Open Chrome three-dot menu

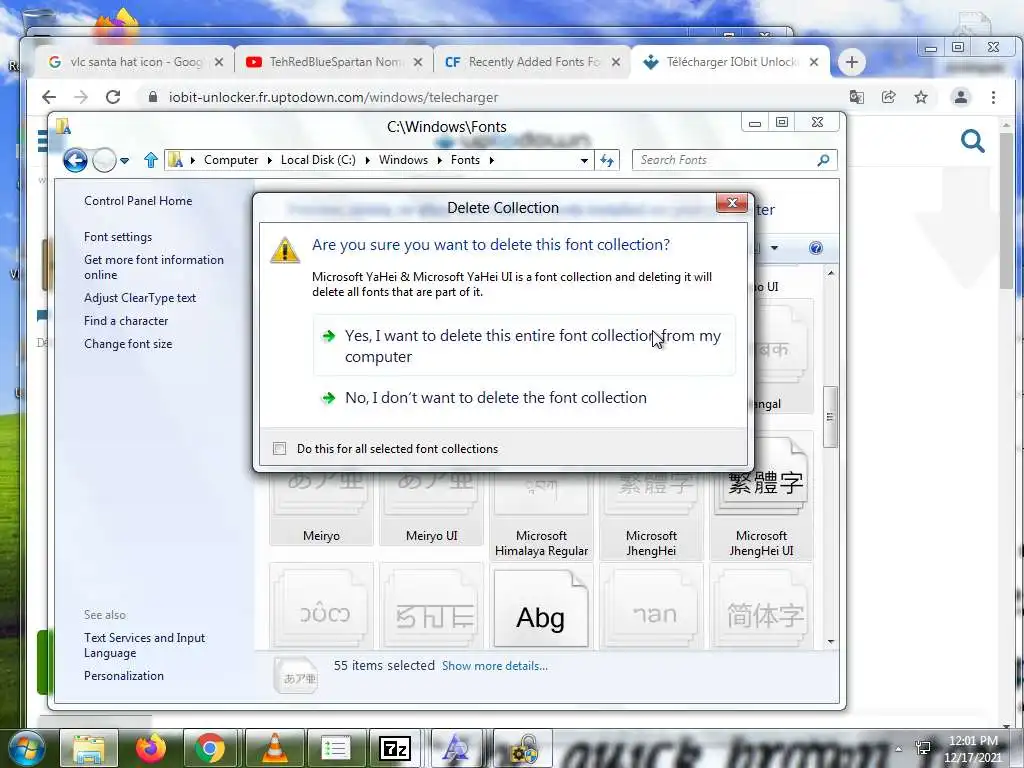coord(993,97)
